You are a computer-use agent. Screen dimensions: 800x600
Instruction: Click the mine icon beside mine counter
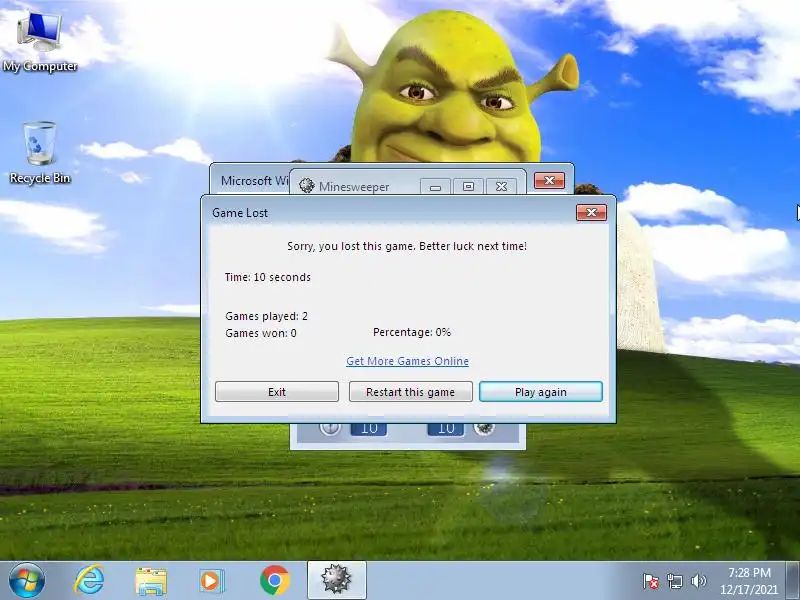(484, 428)
